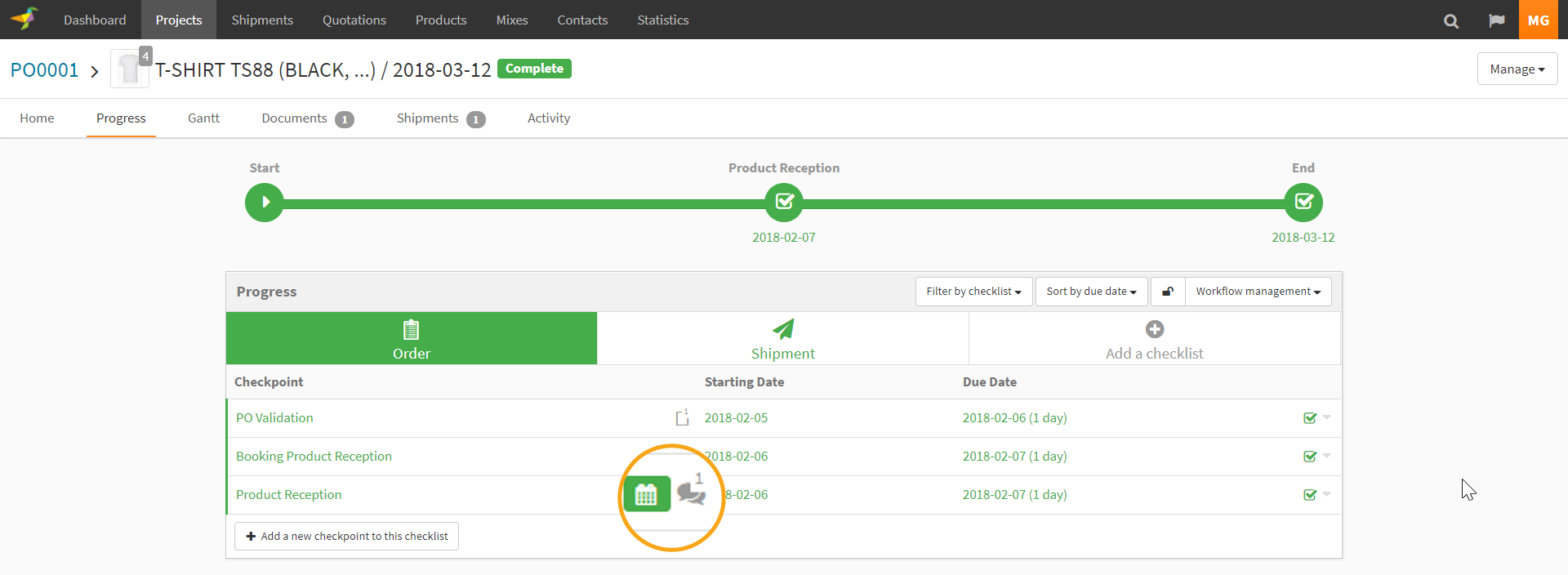
Task: Click Add a new checkpoint button
Action: (x=346, y=537)
